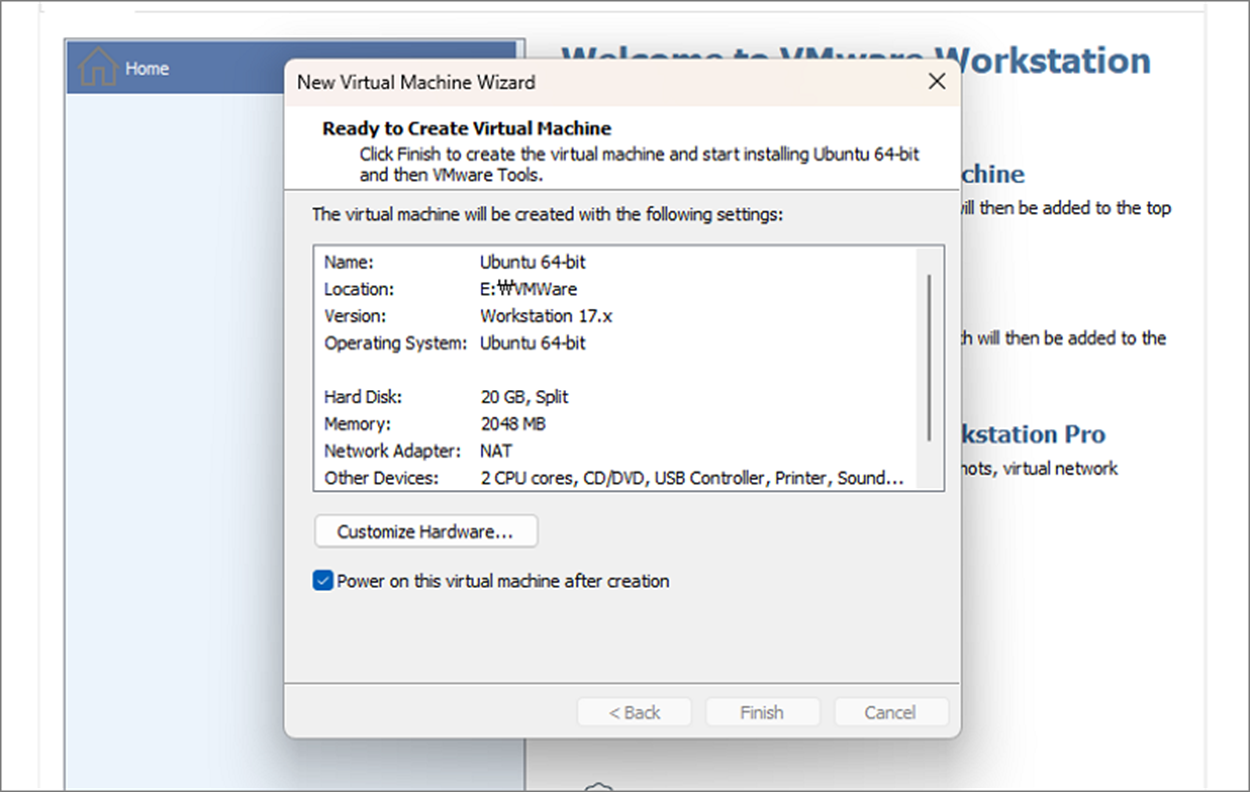Image resolution: width=1250 pixels, height=792 pixels.
Task: Click the 'Ready to Create Virtual Machine' heading
Action: coord(467,128)
